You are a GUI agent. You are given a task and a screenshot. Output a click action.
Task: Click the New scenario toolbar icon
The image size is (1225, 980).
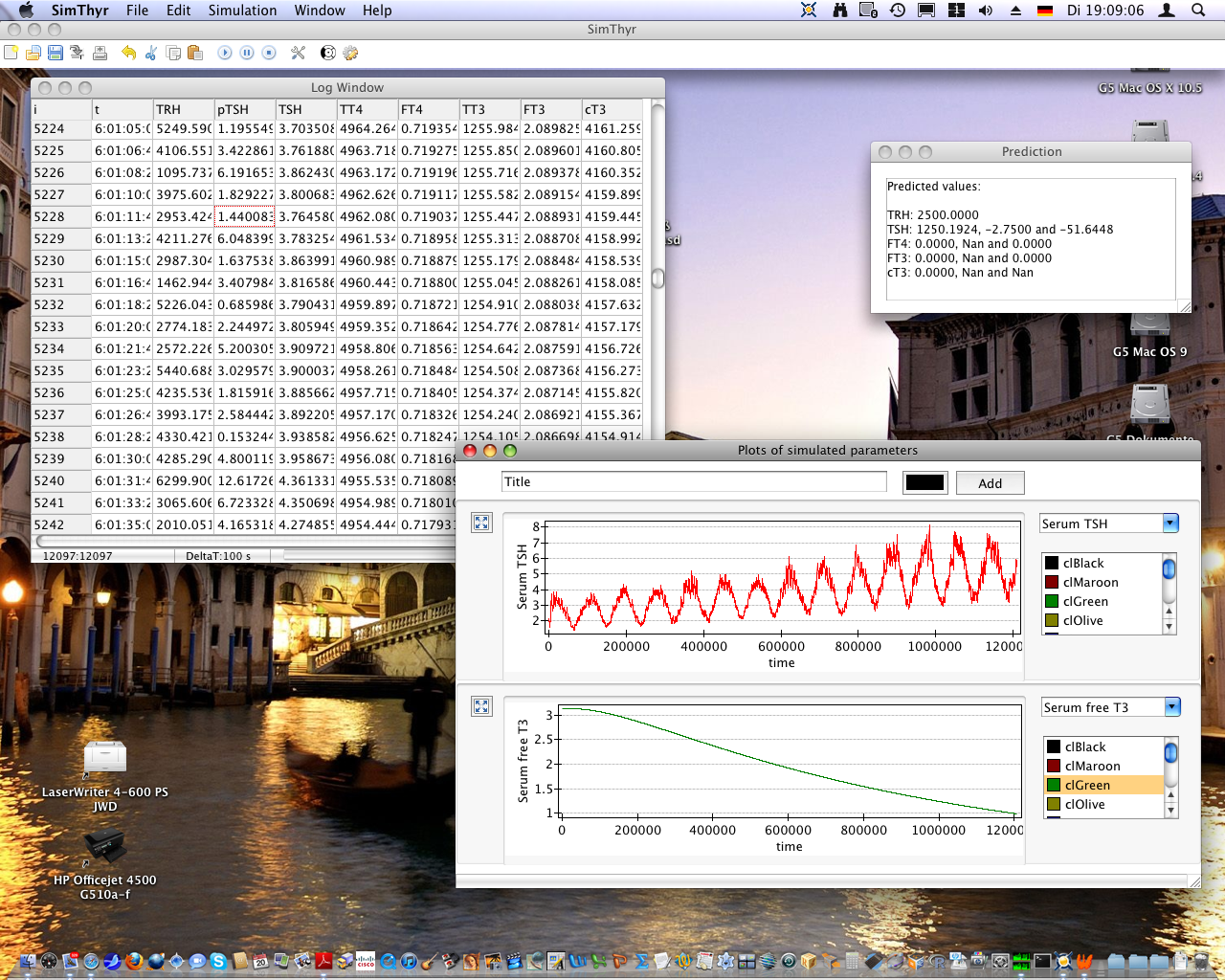pyautogui.click(x=11, y=53)
